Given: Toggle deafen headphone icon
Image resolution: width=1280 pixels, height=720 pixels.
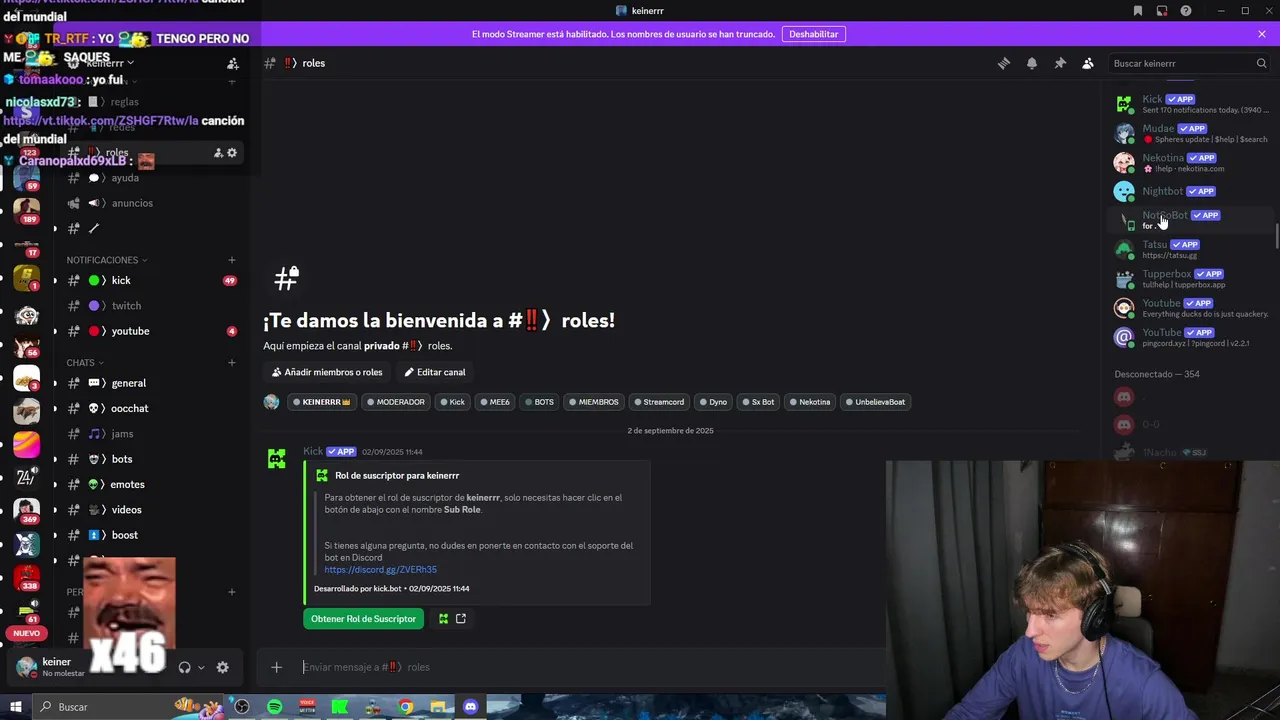Looking at the screenshot, I should (x=184, y=667).
